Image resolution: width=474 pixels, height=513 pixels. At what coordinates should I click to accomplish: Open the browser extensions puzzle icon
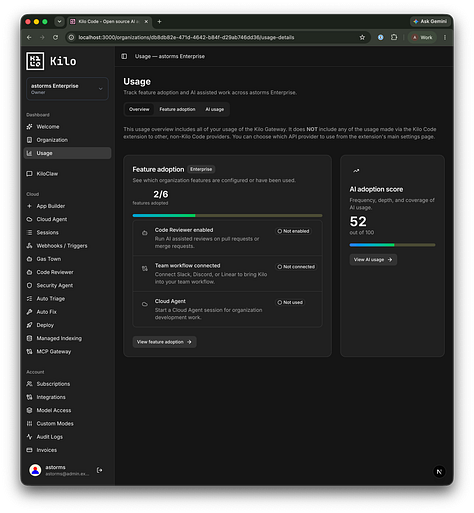[394, 37]
